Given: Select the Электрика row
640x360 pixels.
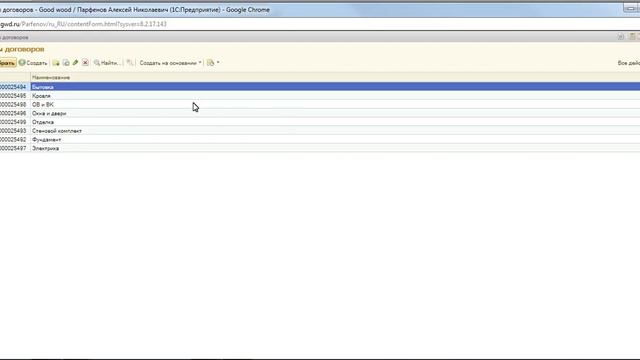Looking at the screenshot, I should [335, 148].
